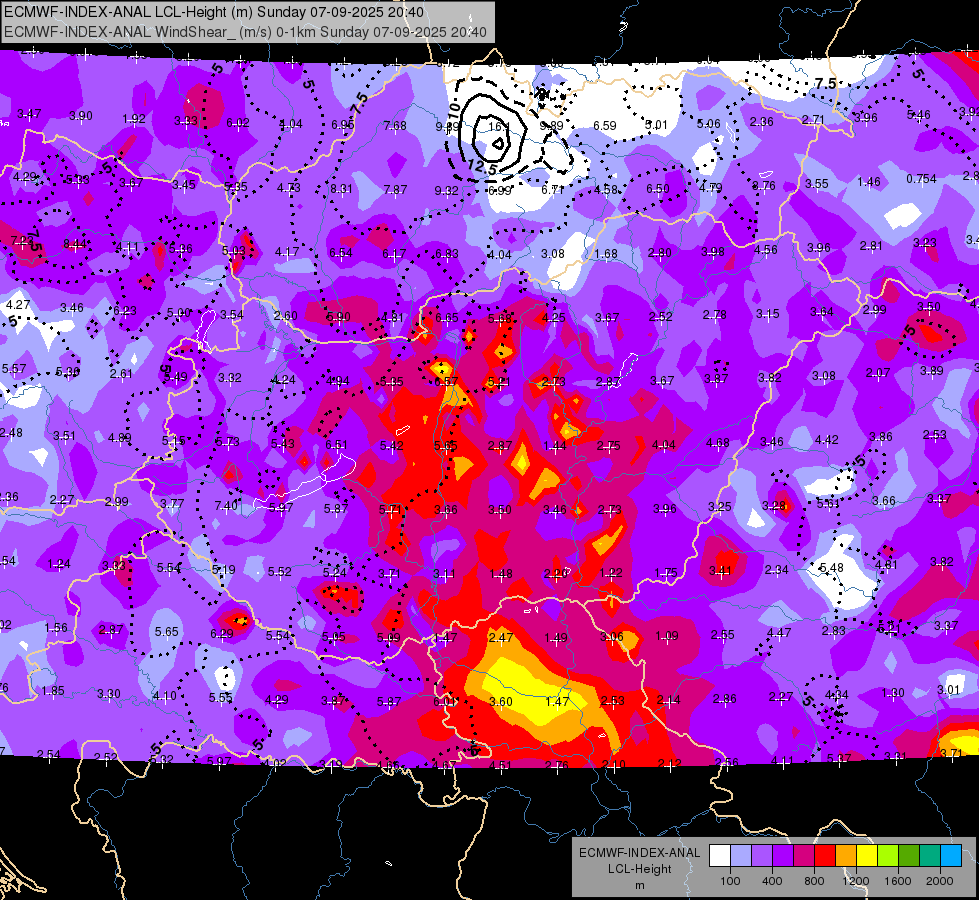Click the sky blue legend swatch
The width and height of the screenshot is (979, 900).
coord(951,855)
